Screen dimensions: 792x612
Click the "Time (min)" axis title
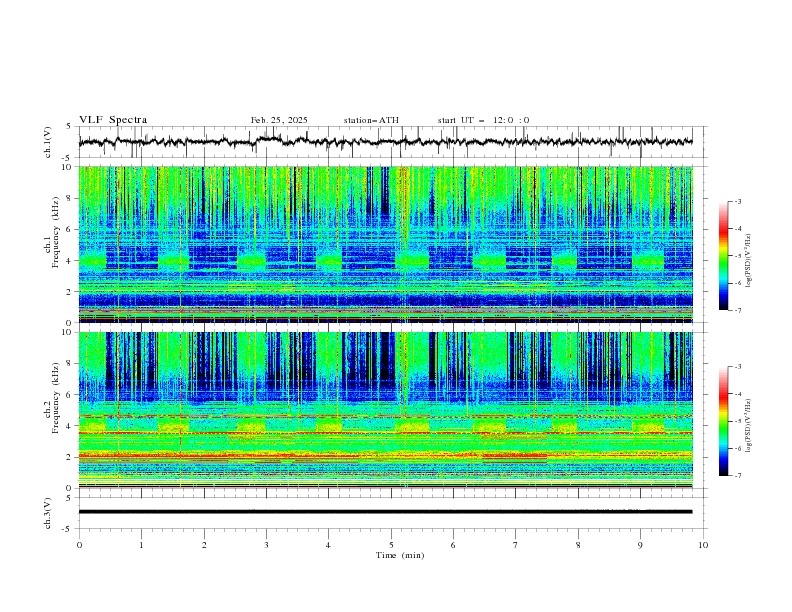[400, 555]
